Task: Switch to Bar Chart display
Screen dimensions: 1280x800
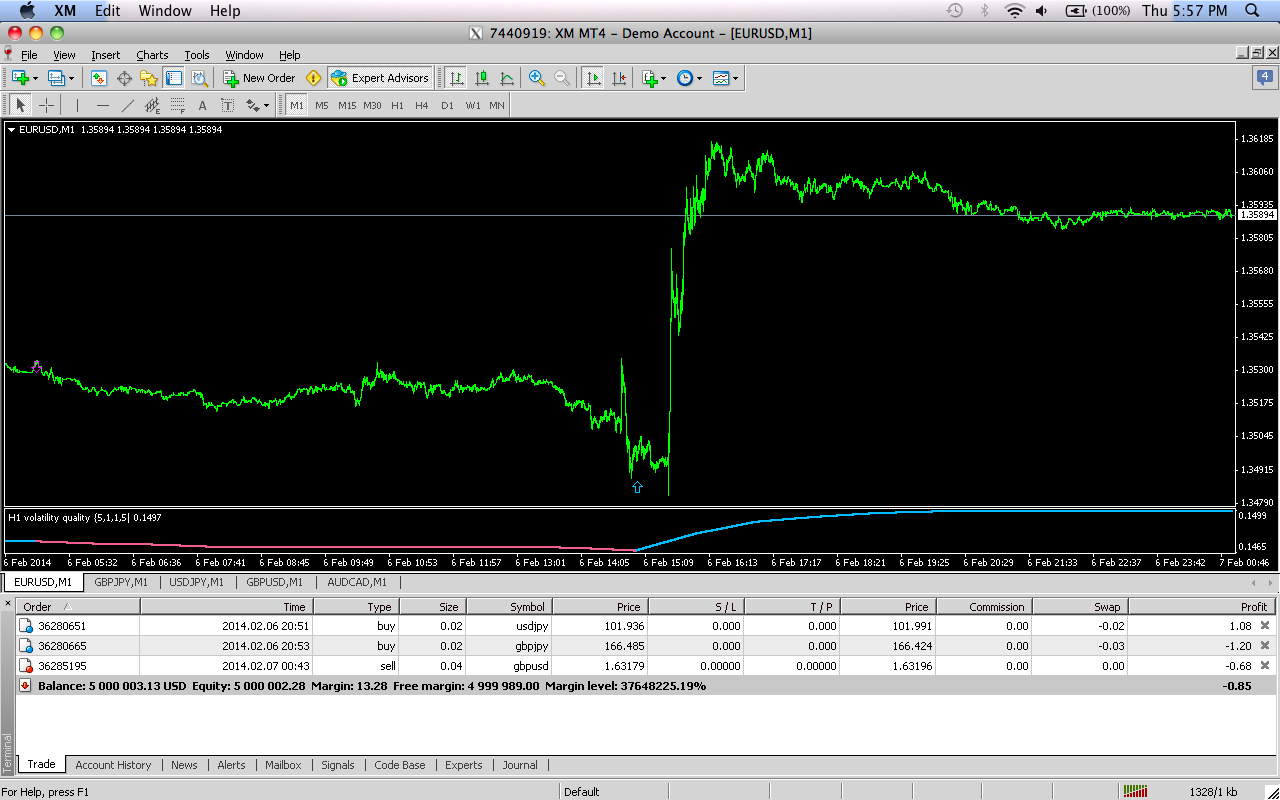Action: [457, 78]
